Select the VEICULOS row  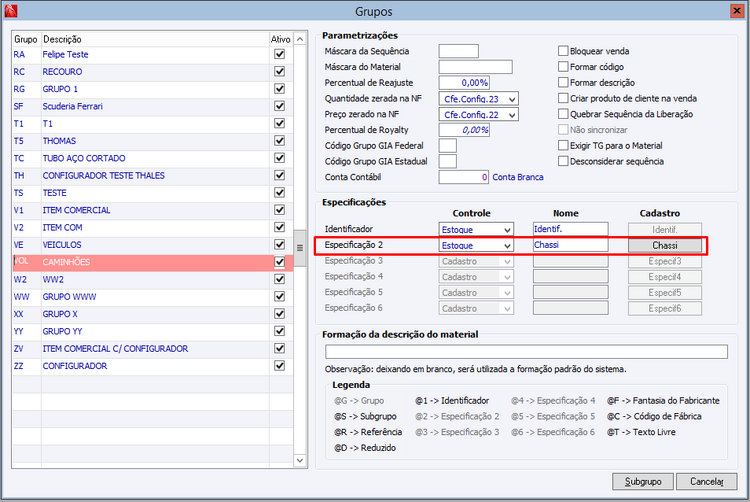tap(153, 245)
